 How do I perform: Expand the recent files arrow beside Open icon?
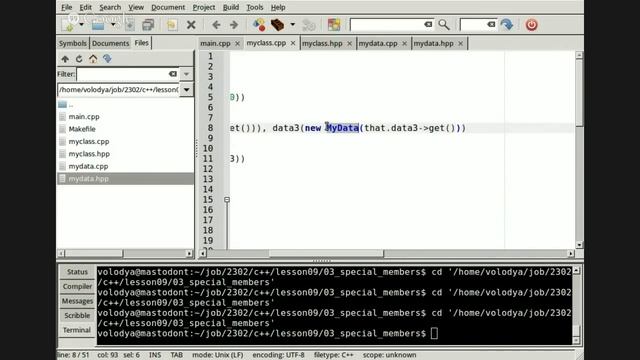pyautogui.click(x=113, y=25)
